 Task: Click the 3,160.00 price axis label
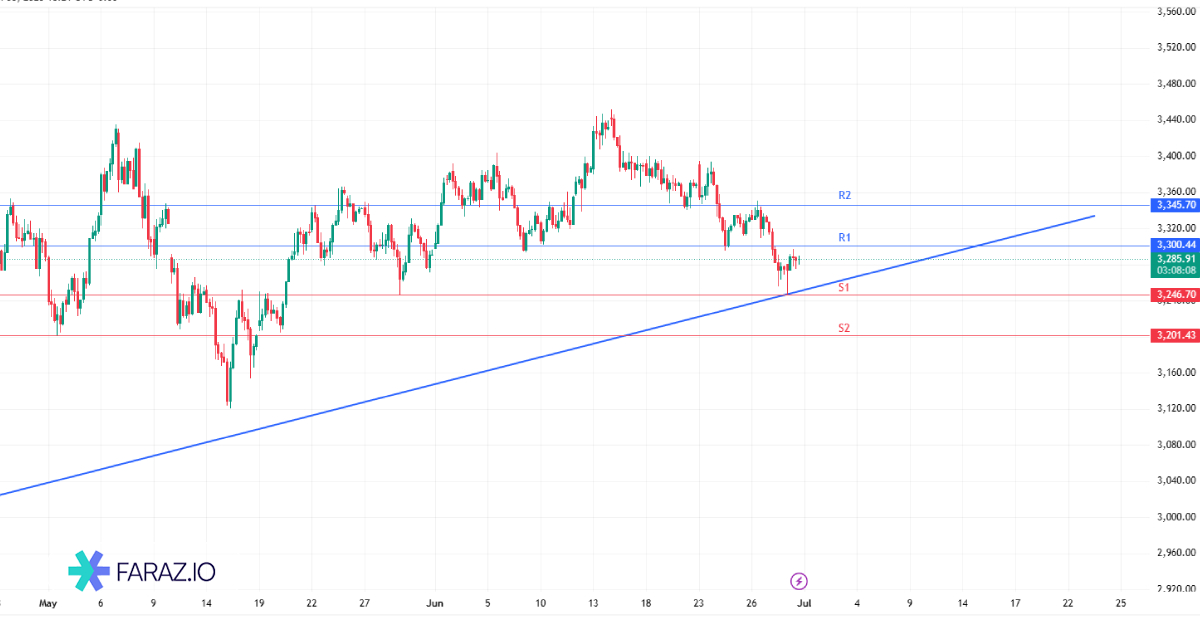pos(1177,372)
